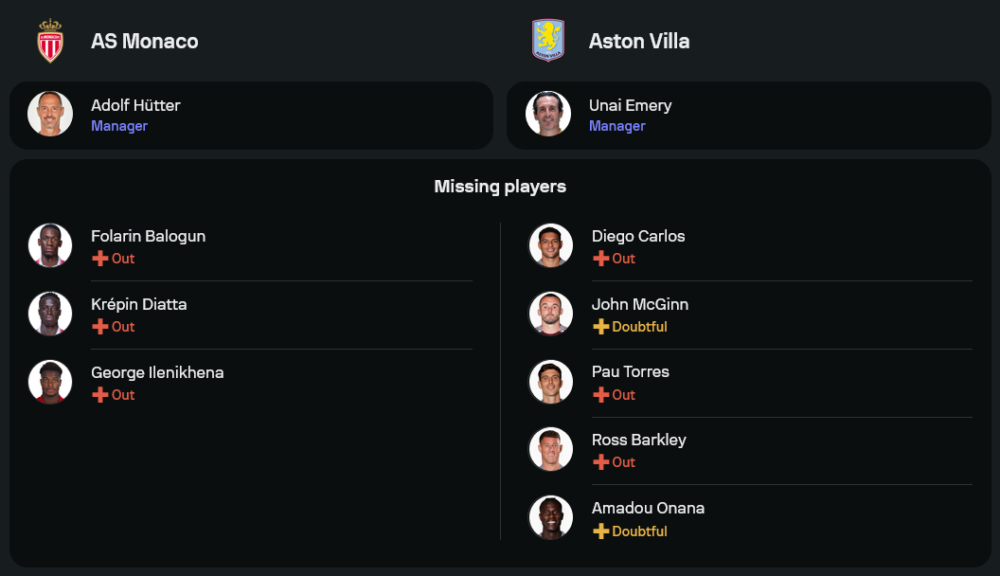Open Unai Emery's manager photo
Image resolution: width=1000 pixels, height=576 pixels.
(x=548, y=114)
